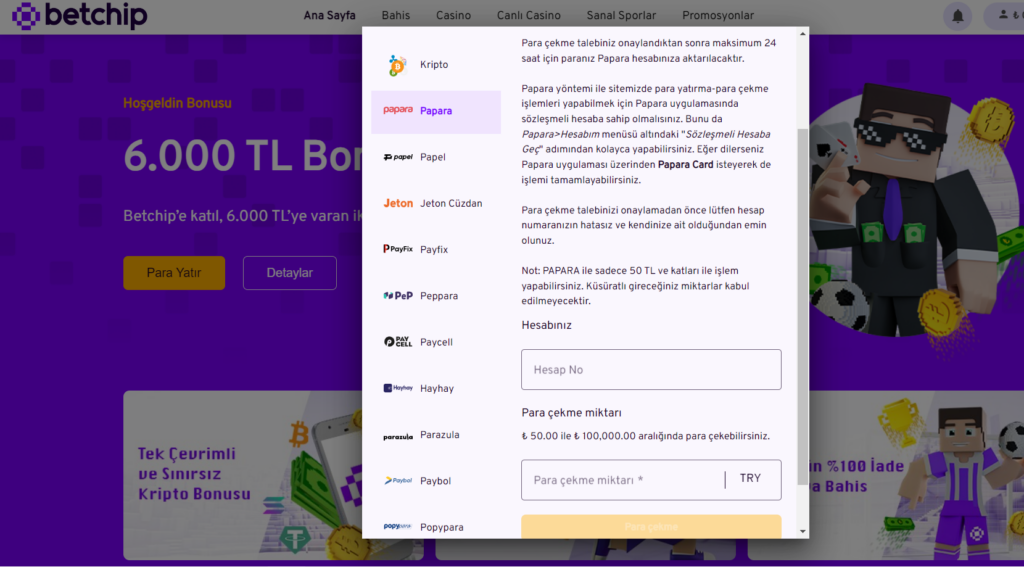Screen dimensions: 1024x567
Task: Click the Hoşgeldin Bonusu heading
Action: pos(177,103)
